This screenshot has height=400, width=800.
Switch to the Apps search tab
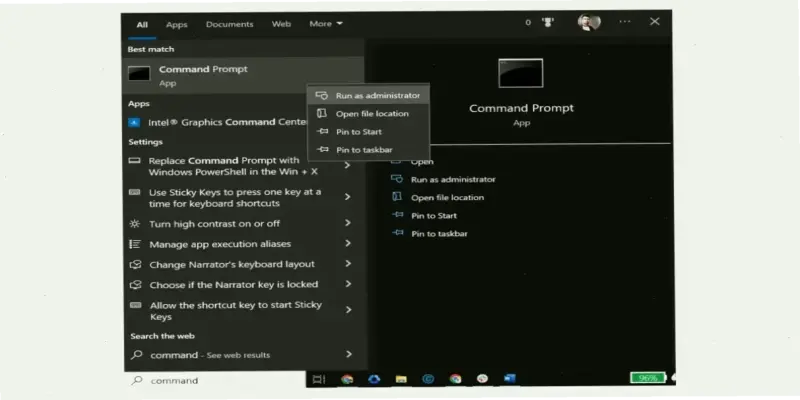tap(177, 23)
